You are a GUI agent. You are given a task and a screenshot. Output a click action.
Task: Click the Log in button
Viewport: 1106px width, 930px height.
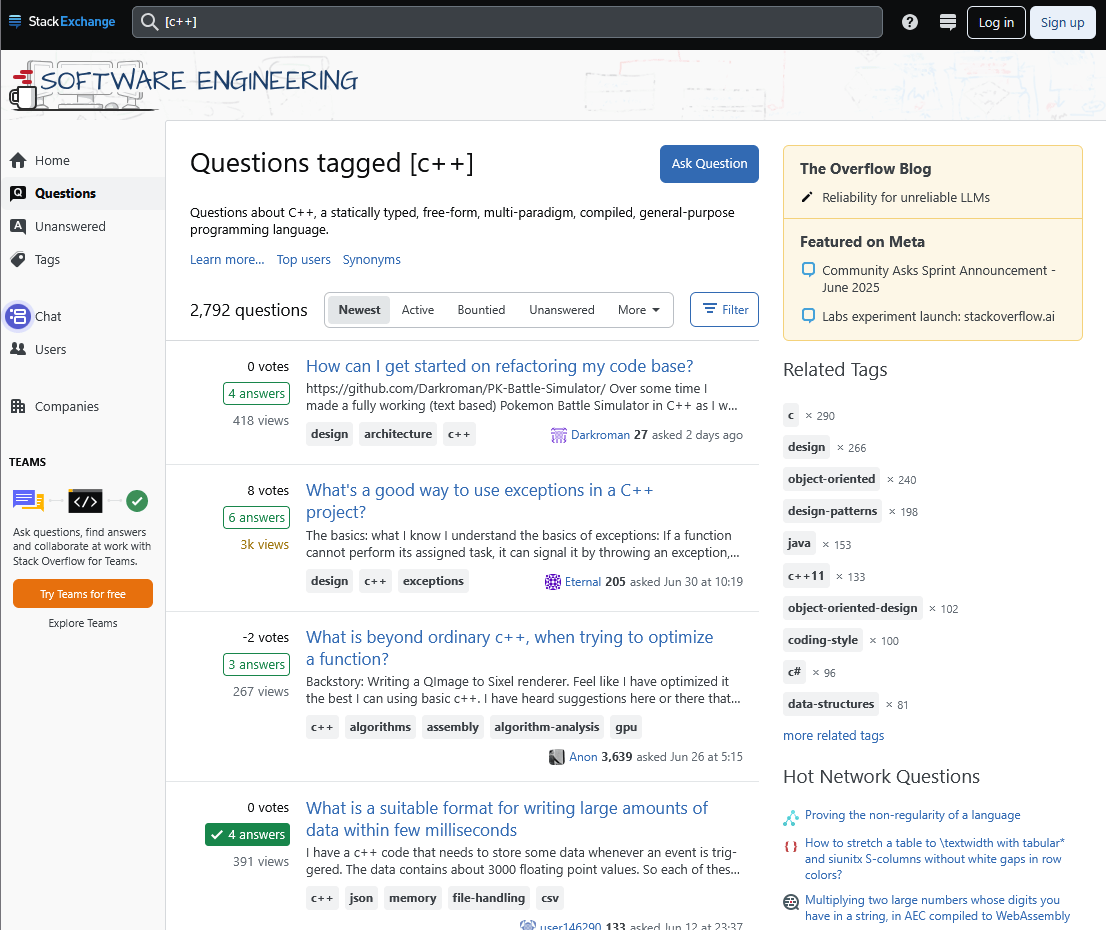[996, 22]
